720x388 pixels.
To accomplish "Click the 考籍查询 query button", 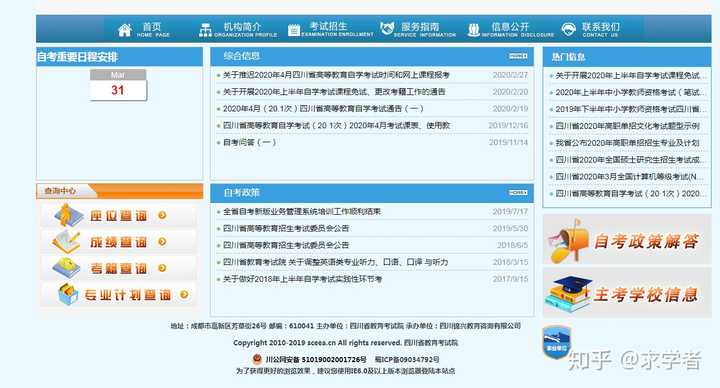I will 118,268.
